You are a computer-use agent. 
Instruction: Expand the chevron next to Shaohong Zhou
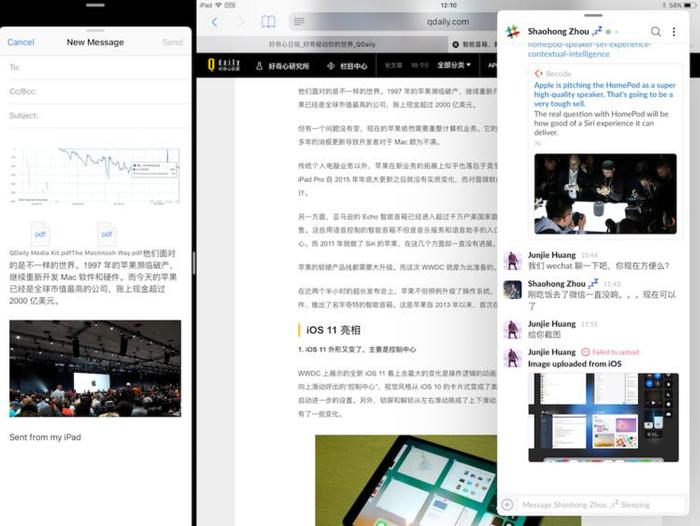click(617, 32)
